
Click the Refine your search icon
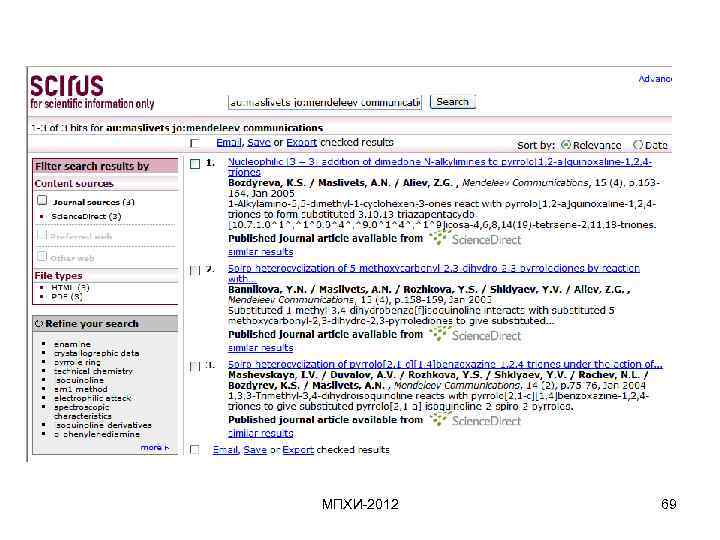(x=39, y=324)
